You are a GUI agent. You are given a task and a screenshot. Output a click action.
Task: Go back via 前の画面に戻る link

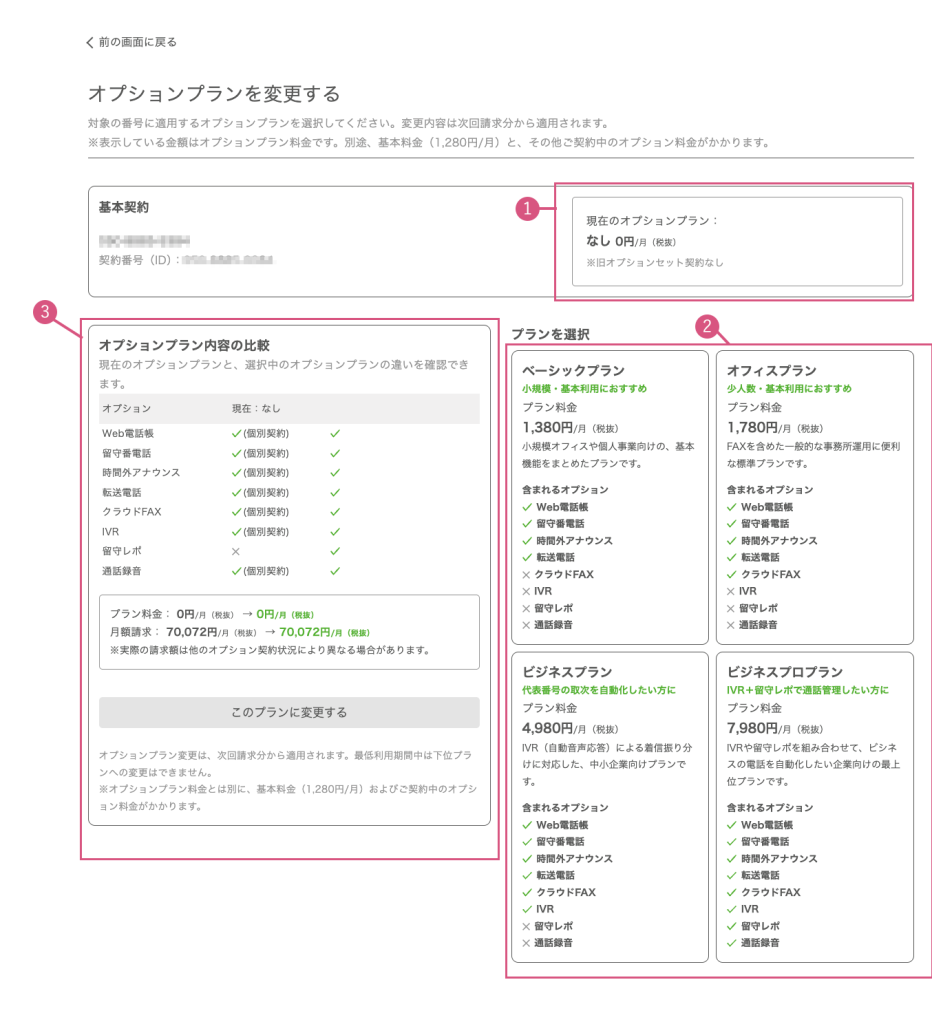(137, 43)
